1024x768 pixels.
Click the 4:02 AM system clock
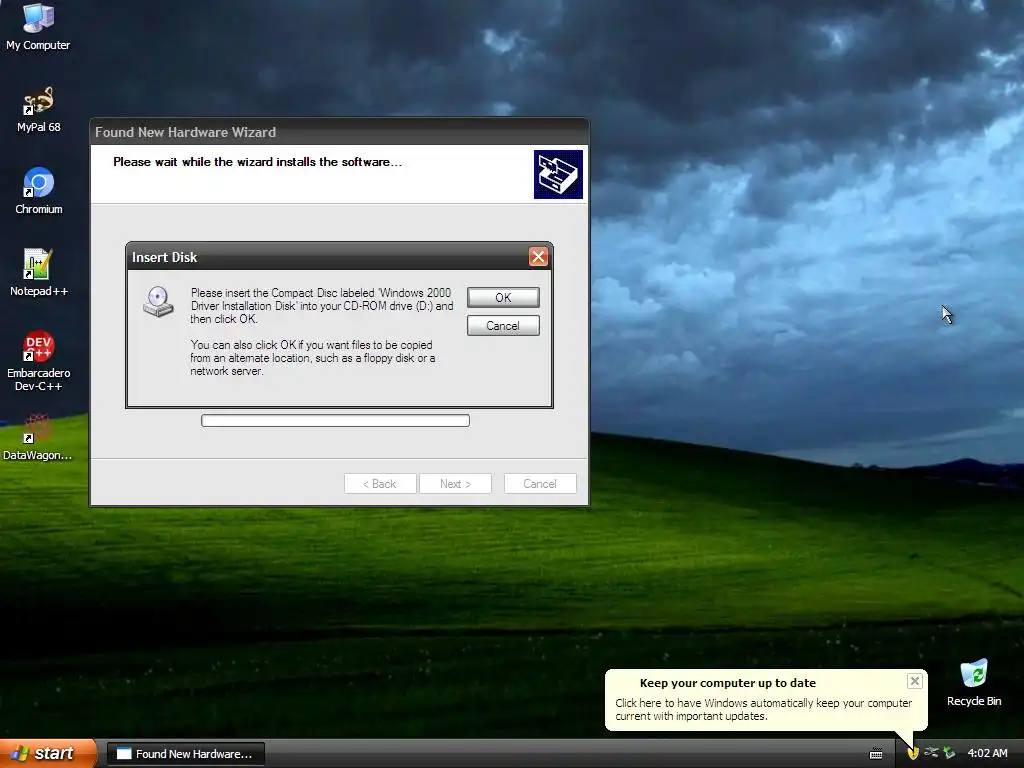click(x=987, y=753)
